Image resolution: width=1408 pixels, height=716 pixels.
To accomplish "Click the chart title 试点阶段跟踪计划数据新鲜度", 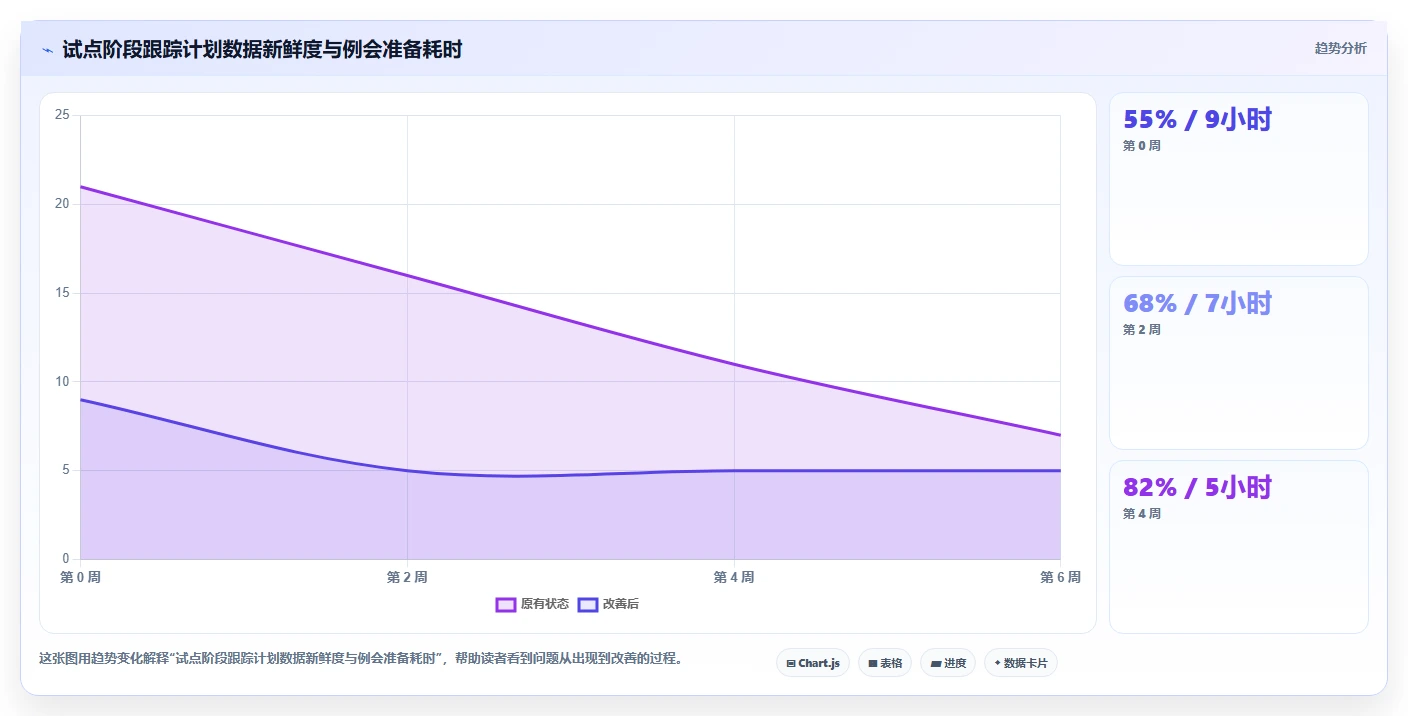I will pyautogui.click(x=262, y=49).
